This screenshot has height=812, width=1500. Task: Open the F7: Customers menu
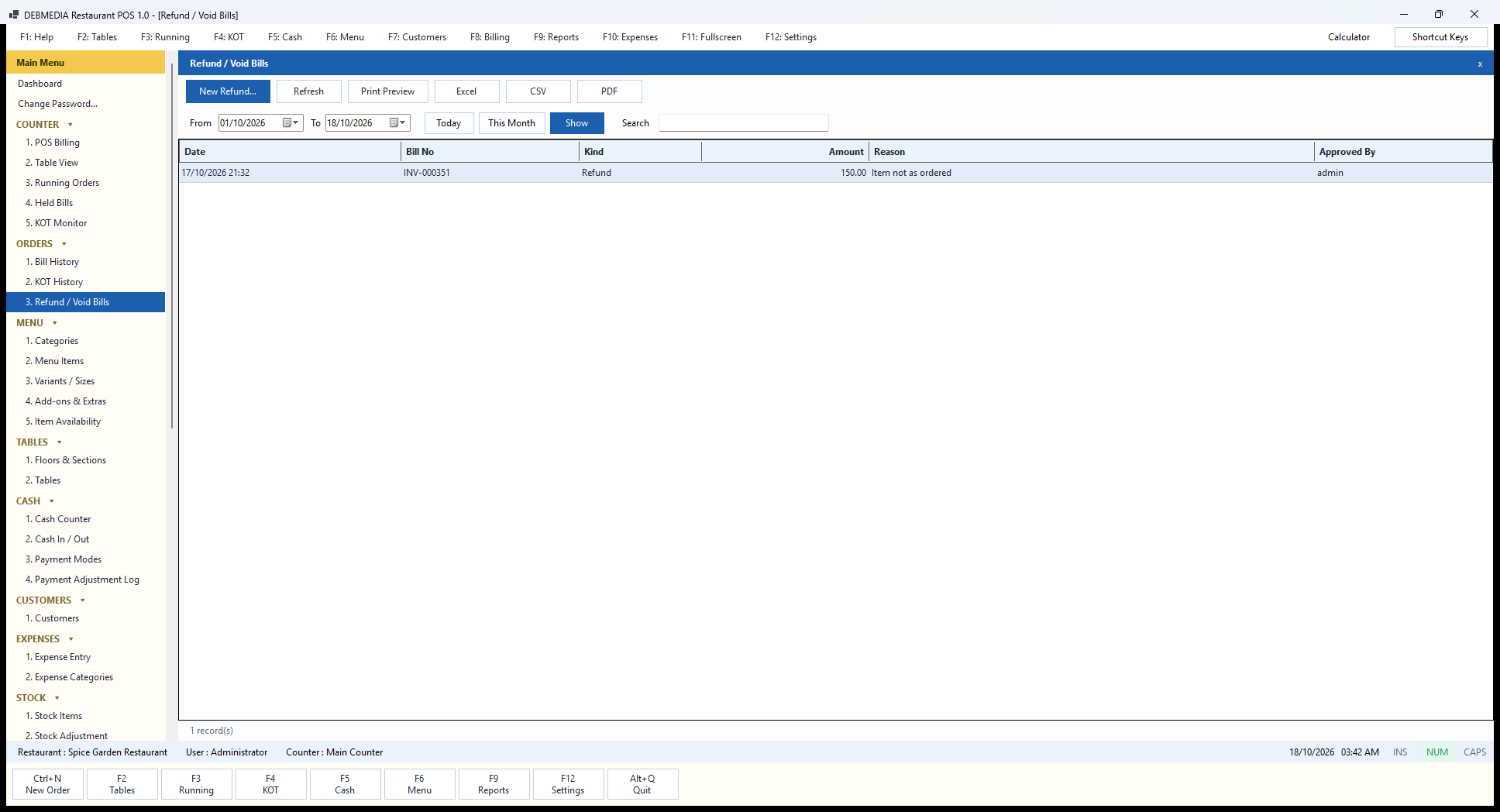(417, 37)
